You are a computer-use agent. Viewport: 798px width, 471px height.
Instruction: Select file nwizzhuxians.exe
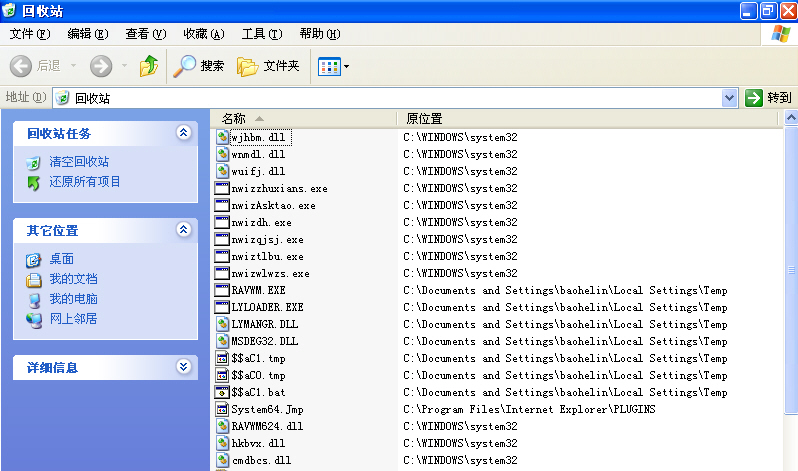pos(279,188)
